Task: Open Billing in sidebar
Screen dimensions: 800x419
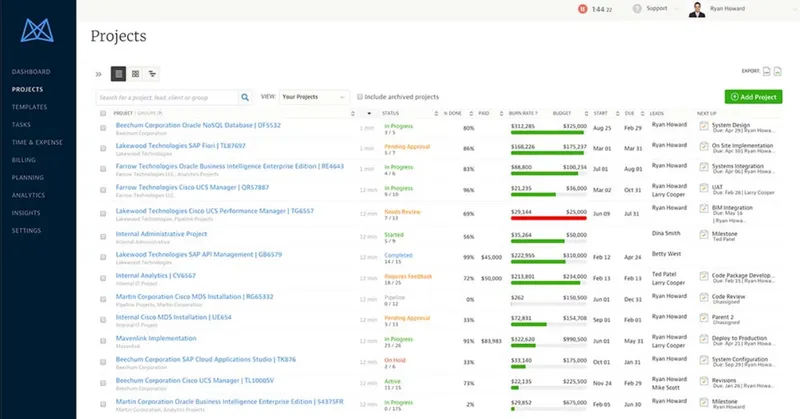Action: pos(24,160)
